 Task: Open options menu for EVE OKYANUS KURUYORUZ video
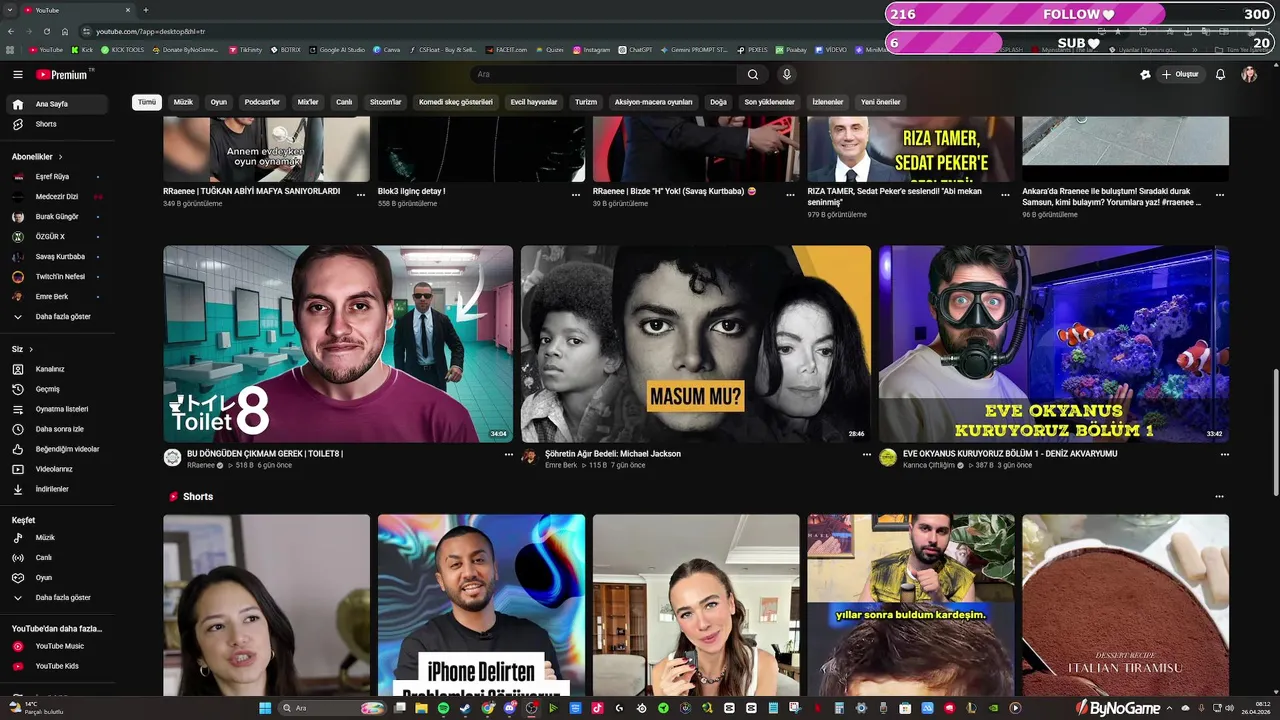(x=1224, y=454)
